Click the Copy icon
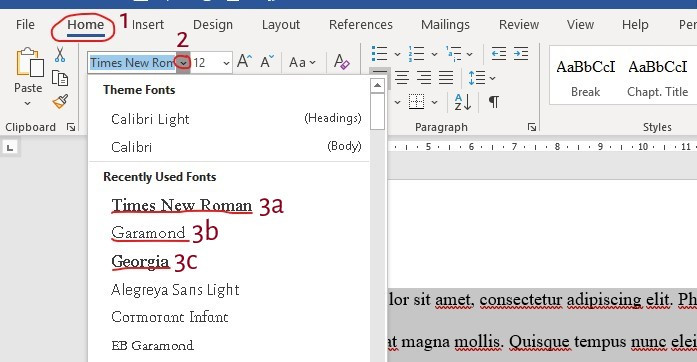Viewport: 697px width, 362px height. (x=60, y=78)
